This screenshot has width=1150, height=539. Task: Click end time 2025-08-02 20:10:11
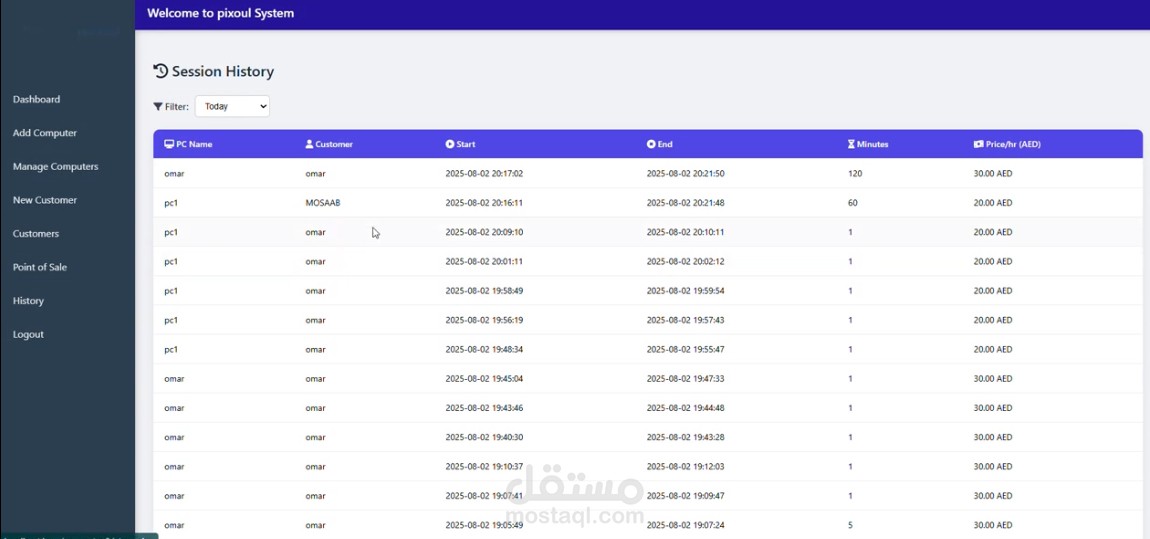(x=686, y=232)
